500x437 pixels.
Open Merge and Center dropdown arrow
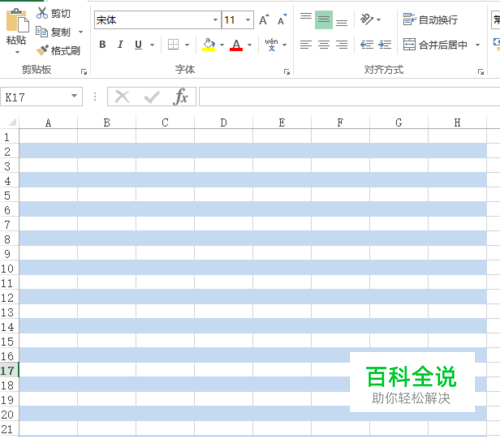[x=478, y=45]
